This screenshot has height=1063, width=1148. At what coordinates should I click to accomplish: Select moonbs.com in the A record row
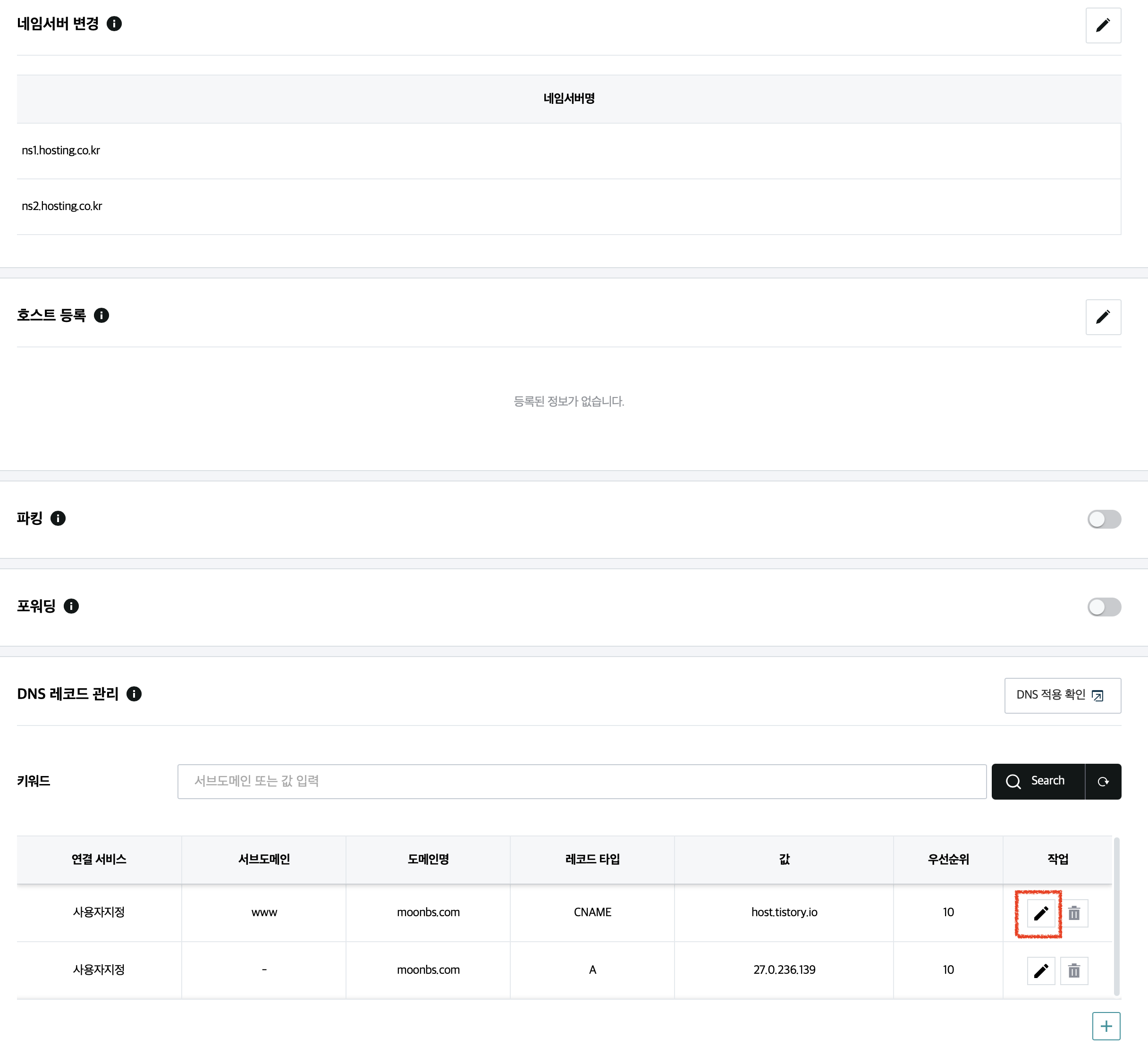tap(428, 970)
